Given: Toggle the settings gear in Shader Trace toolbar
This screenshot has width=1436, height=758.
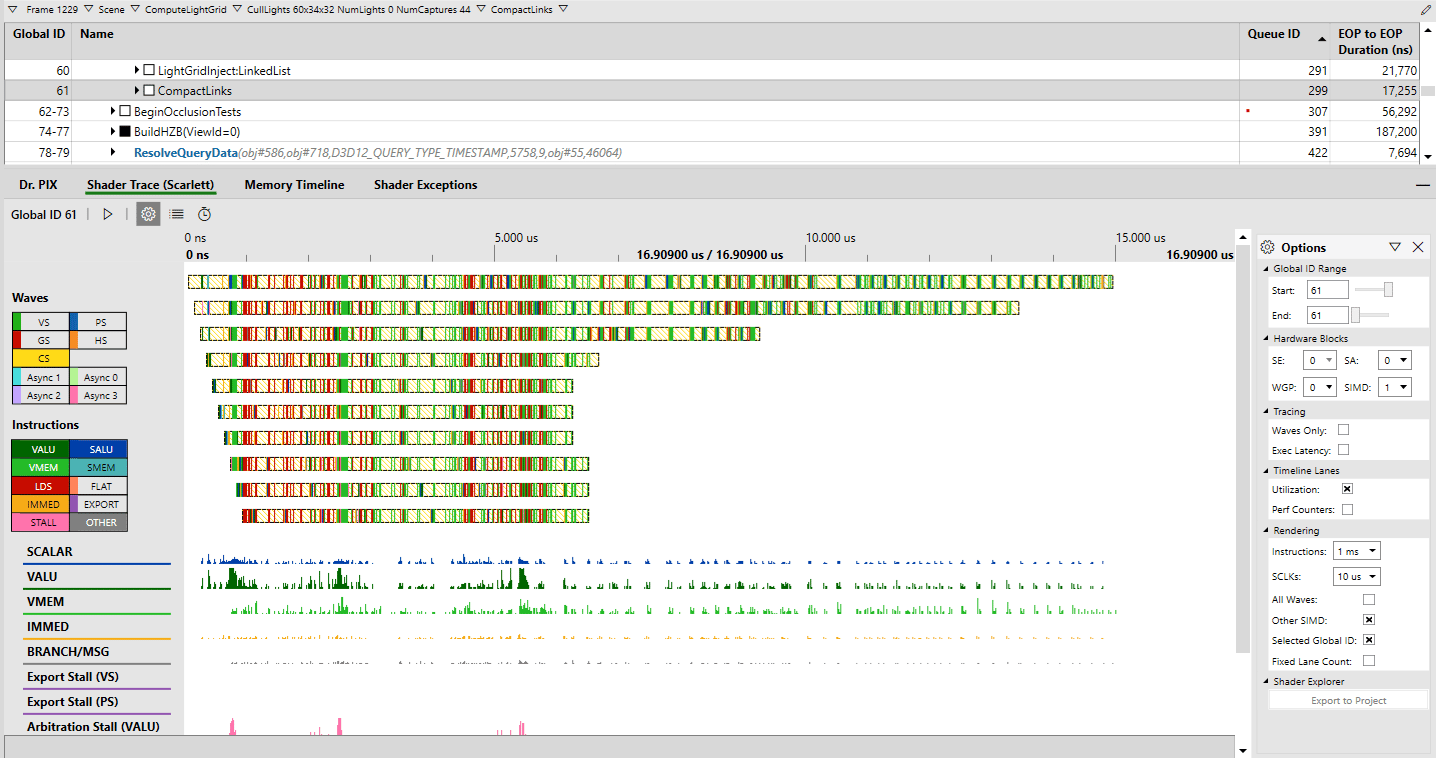Looking at the screenshot, I should [x=148, y=214].
